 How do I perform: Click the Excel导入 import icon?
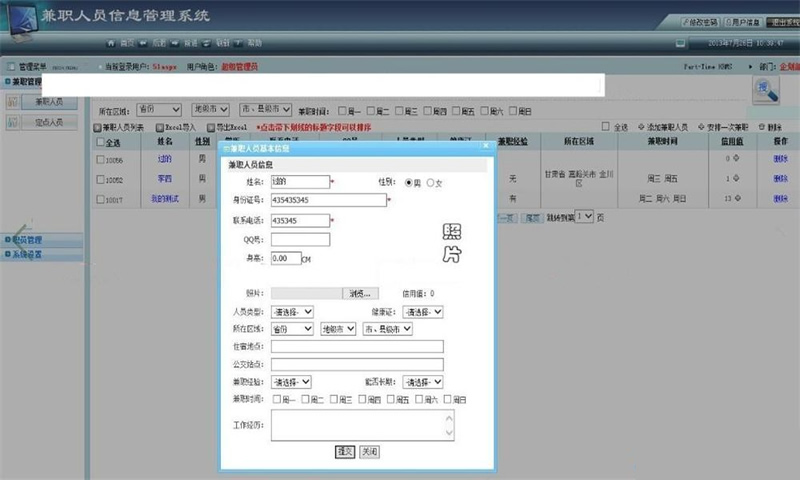coord(158,128)
